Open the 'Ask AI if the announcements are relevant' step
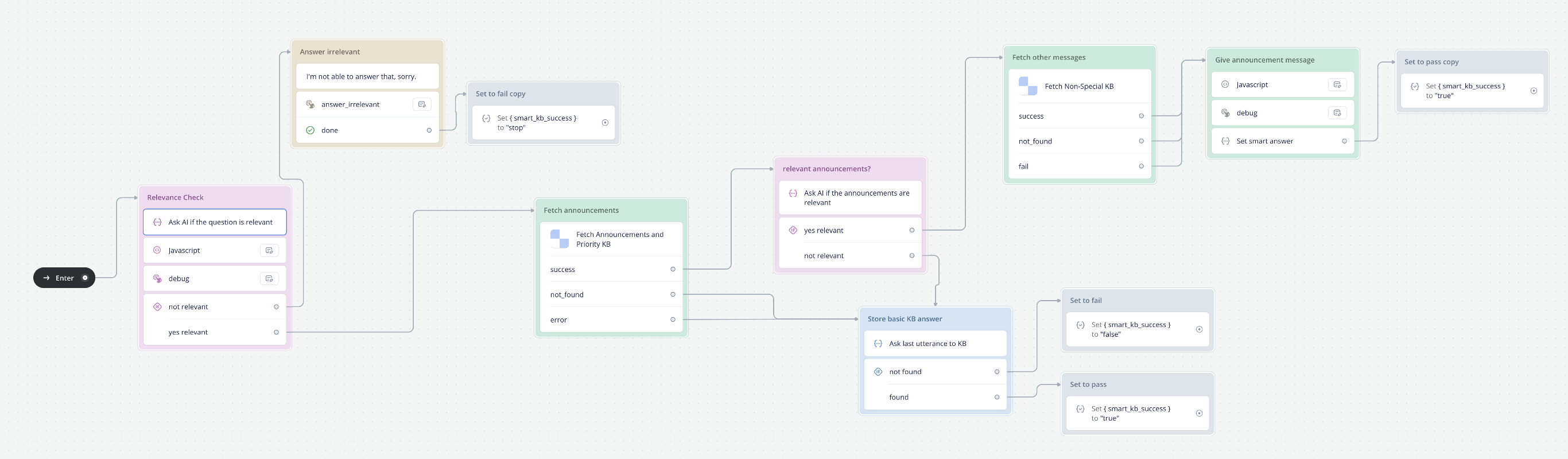Viewport: 1568px width, 459px height. pos(851,198)
